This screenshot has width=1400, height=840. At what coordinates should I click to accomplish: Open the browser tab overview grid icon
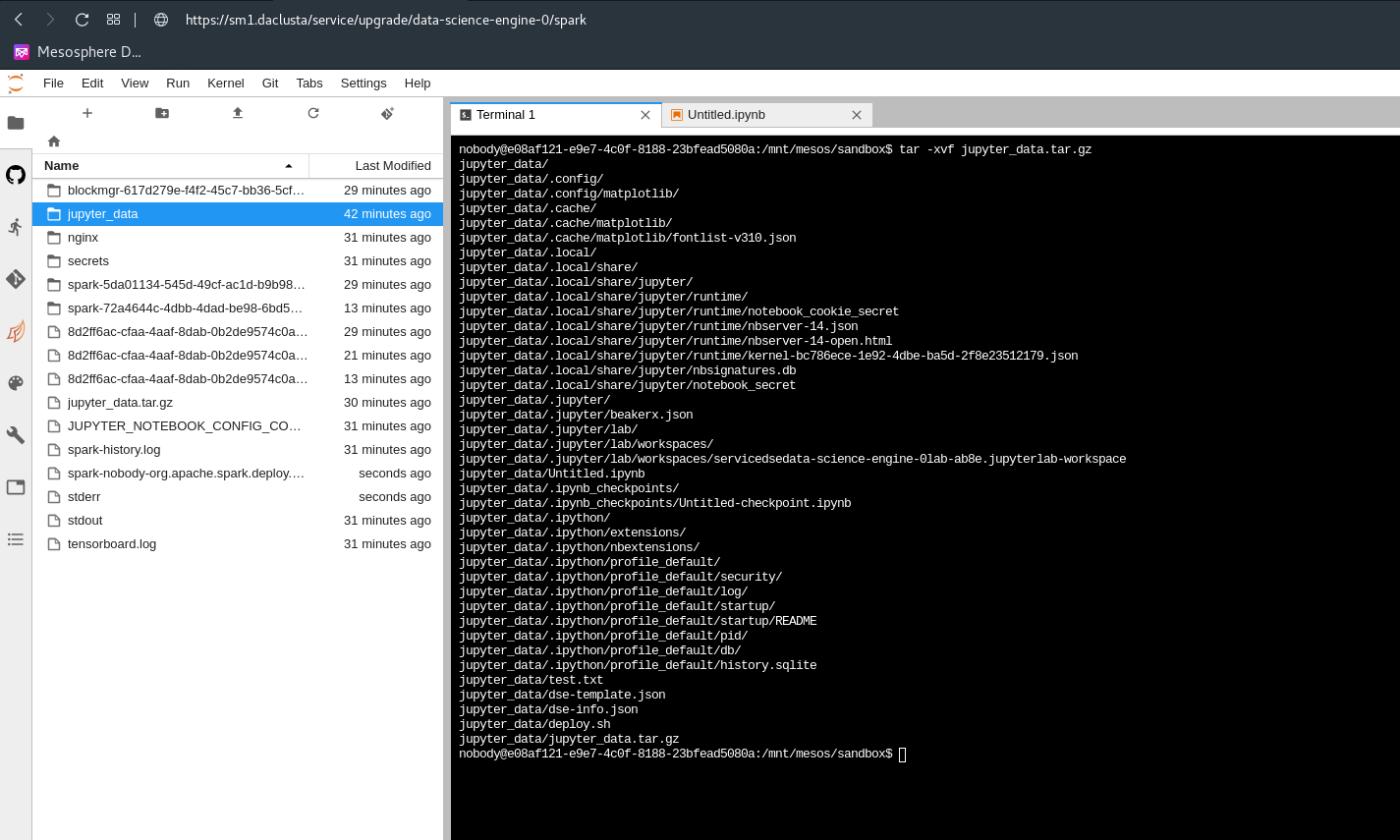(114, 20)
